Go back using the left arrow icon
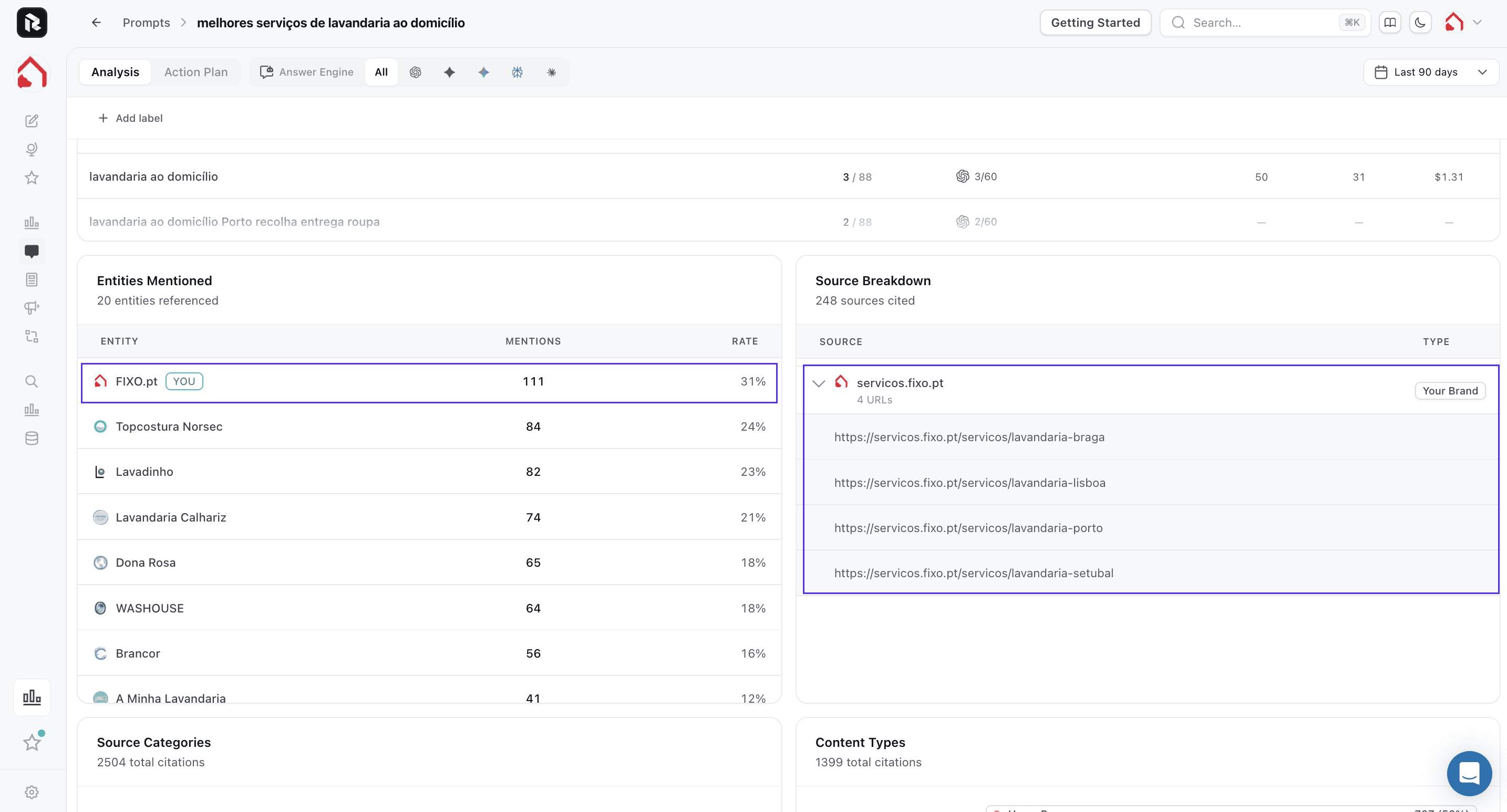Screen dimensions: 1507x812 pyautogui.click(x=97, y=23)
